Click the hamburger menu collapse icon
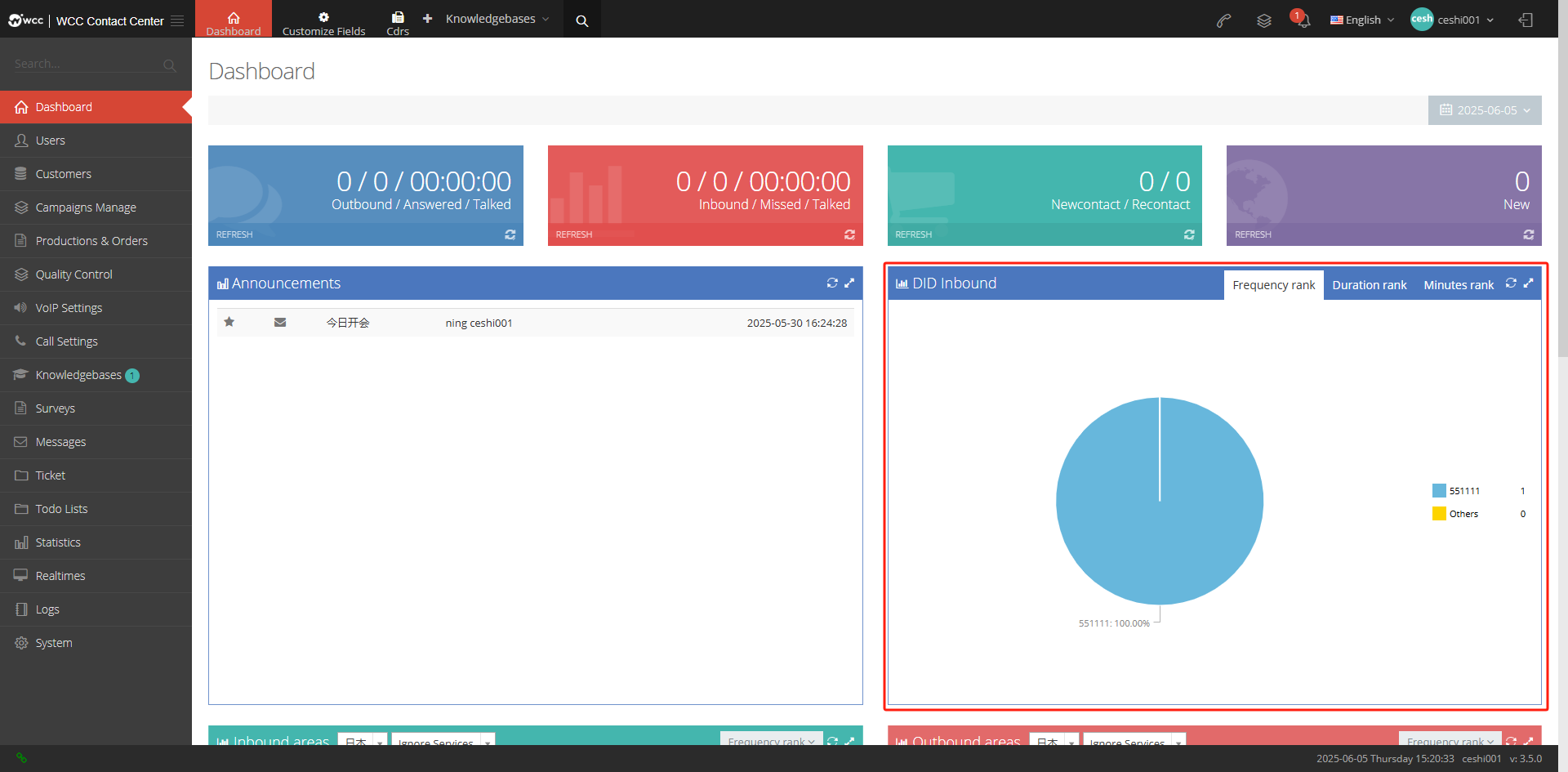Viewport: 1568px width, 772px height. click(177, 20)
